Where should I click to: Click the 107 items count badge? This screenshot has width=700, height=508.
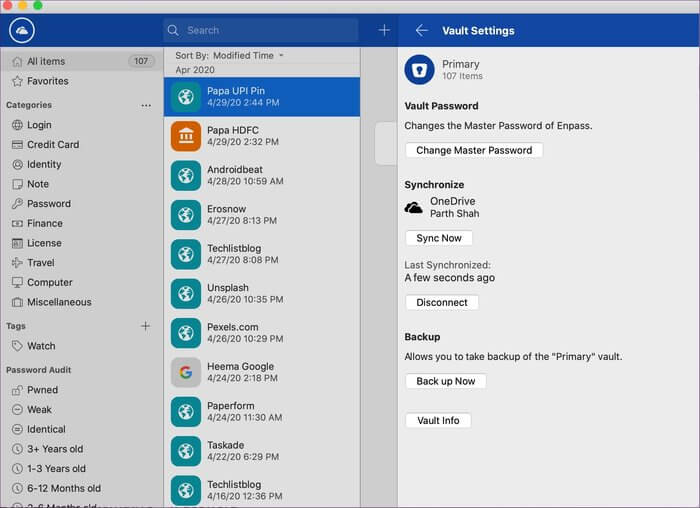(x=141, y=61)
